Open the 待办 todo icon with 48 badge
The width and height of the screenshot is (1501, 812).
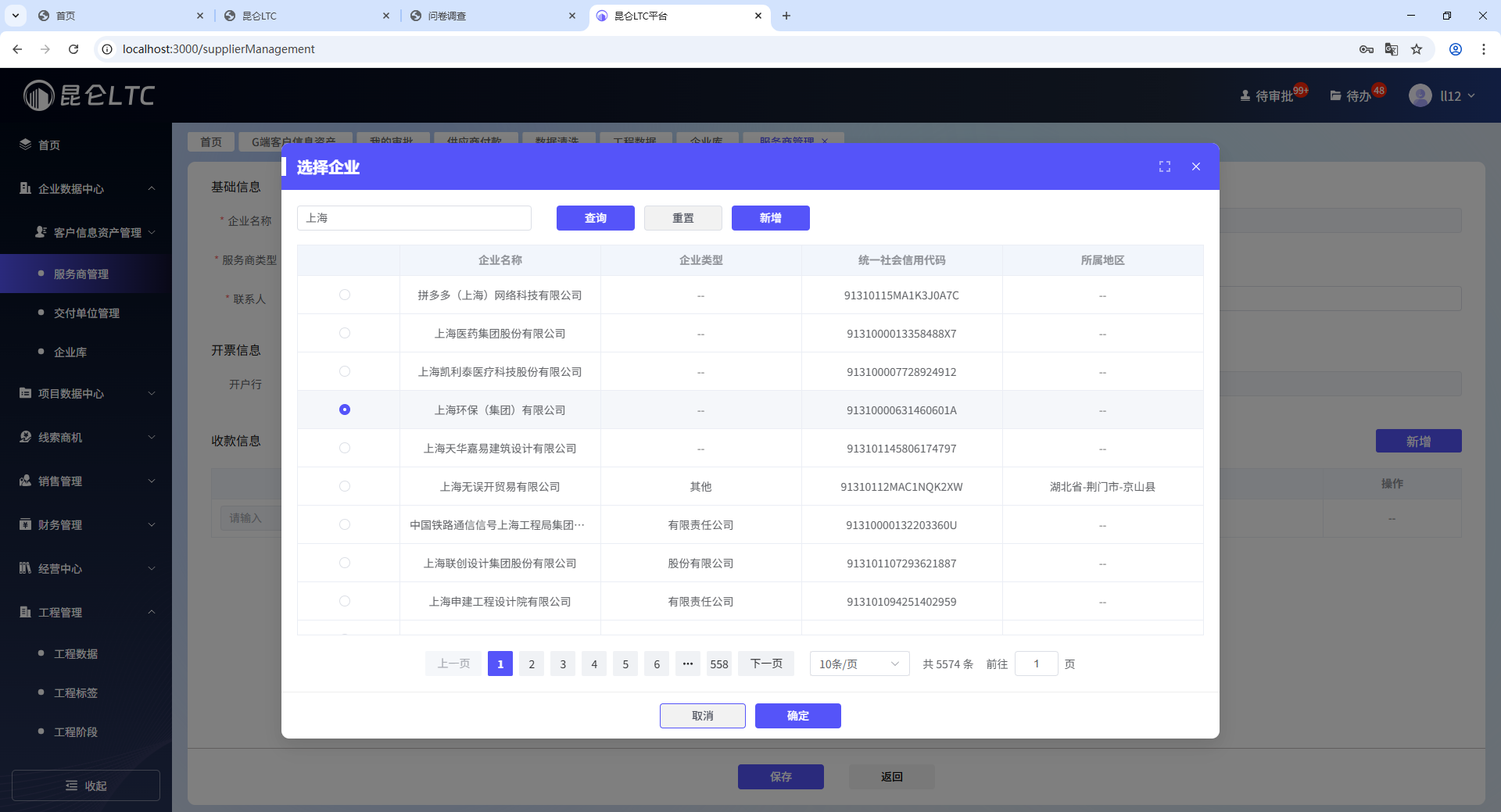[x=1335, y=95]
